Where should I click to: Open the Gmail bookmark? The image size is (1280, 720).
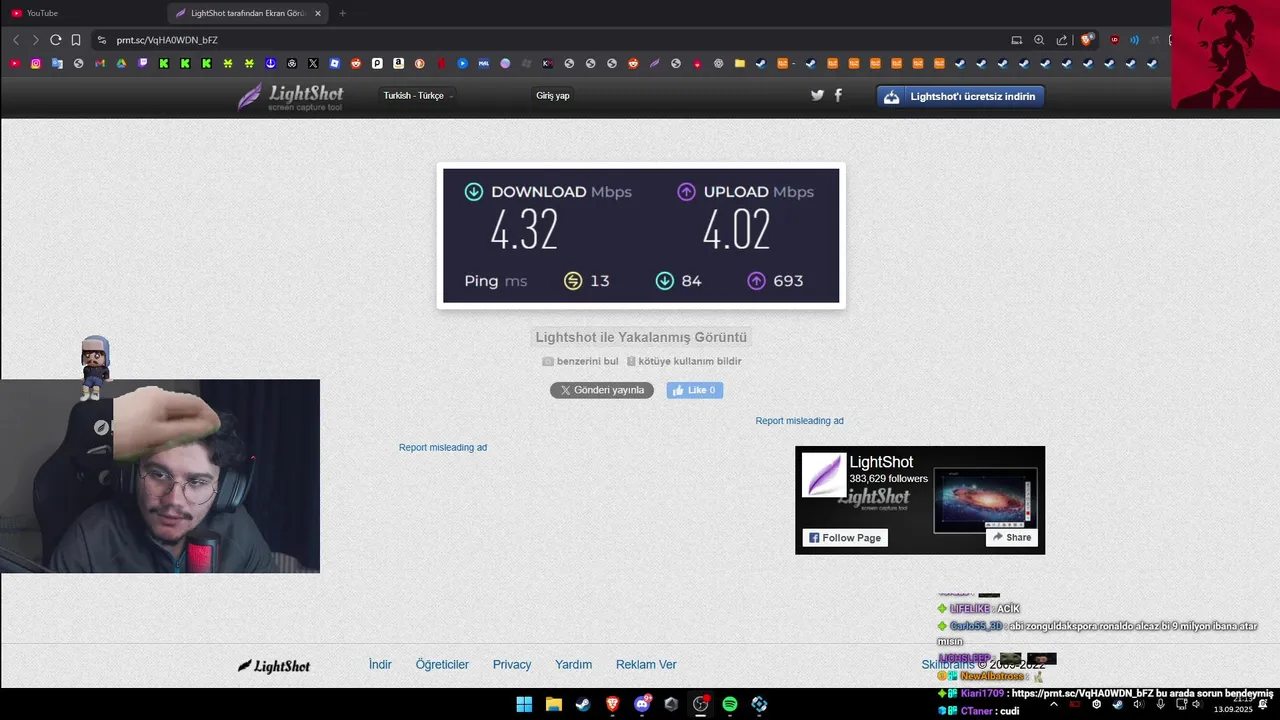(100, 63)
